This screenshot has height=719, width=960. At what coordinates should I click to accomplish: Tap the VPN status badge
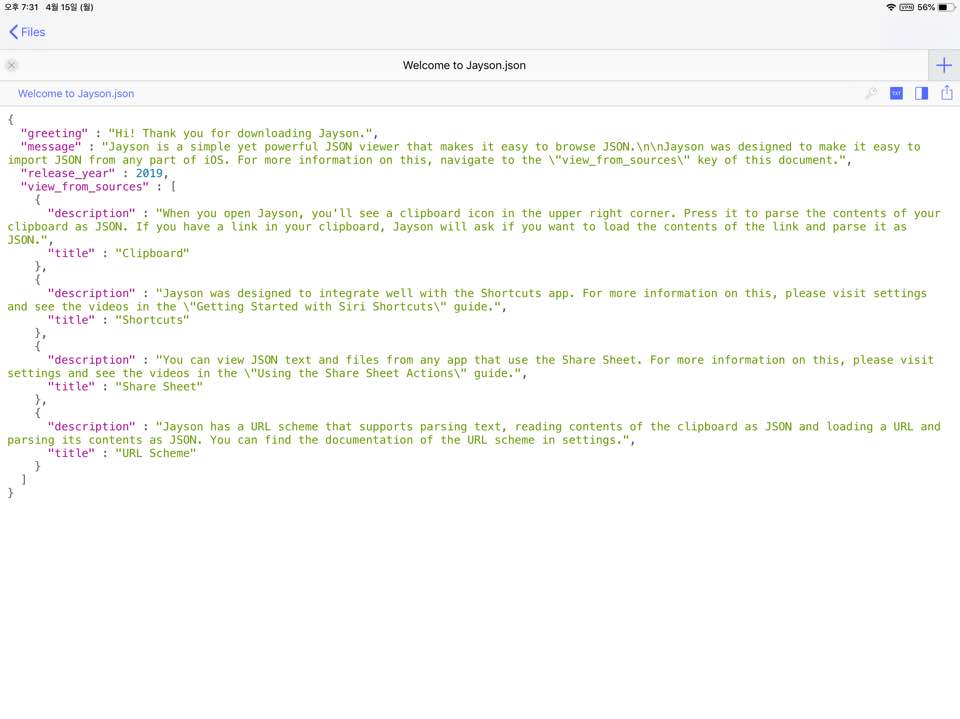907,7
